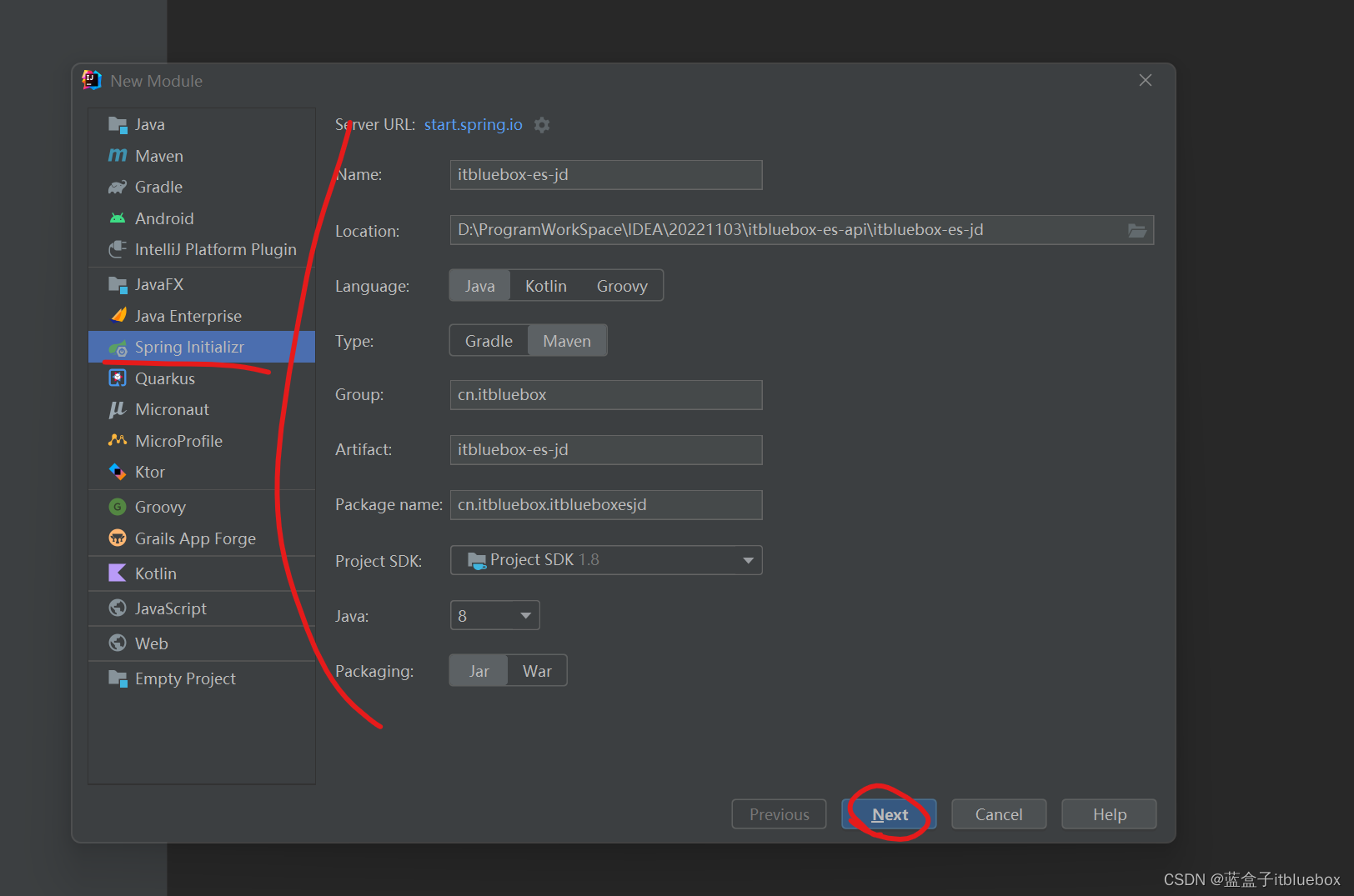Screen dimensions: 1354x896
Task: Select Micronaut in the module type list
Action: 202,409
